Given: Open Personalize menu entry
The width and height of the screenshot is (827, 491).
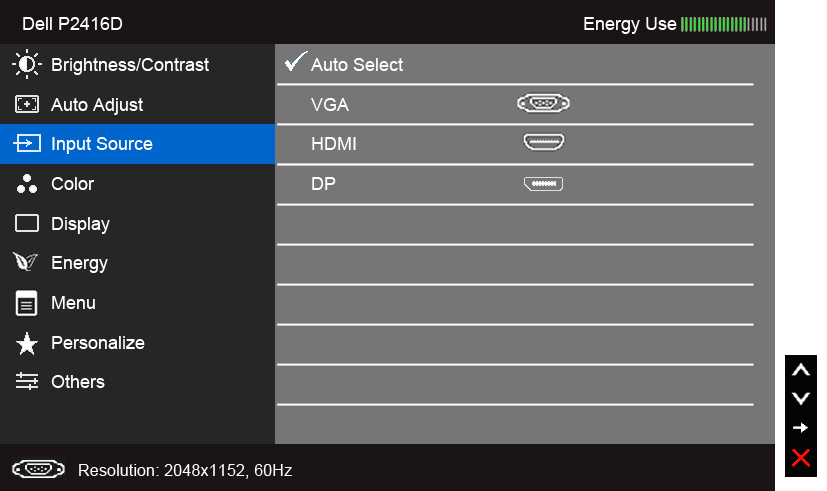Looking at the screenshot, I should pyautogui.click(x=137, y=343).
